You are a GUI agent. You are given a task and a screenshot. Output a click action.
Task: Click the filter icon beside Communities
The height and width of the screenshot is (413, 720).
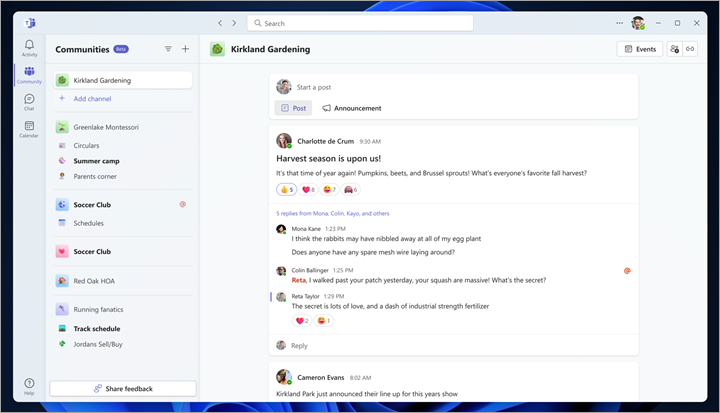[x=168, y=49]
